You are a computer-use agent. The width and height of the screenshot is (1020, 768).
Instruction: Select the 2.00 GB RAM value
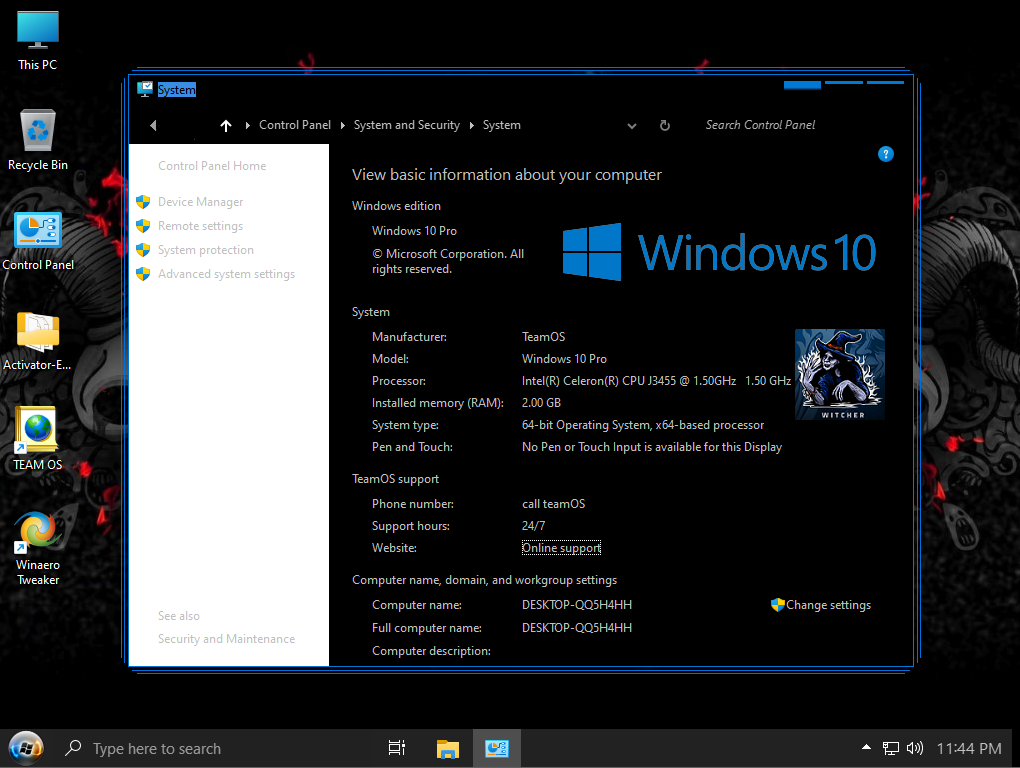pos(541,403)
